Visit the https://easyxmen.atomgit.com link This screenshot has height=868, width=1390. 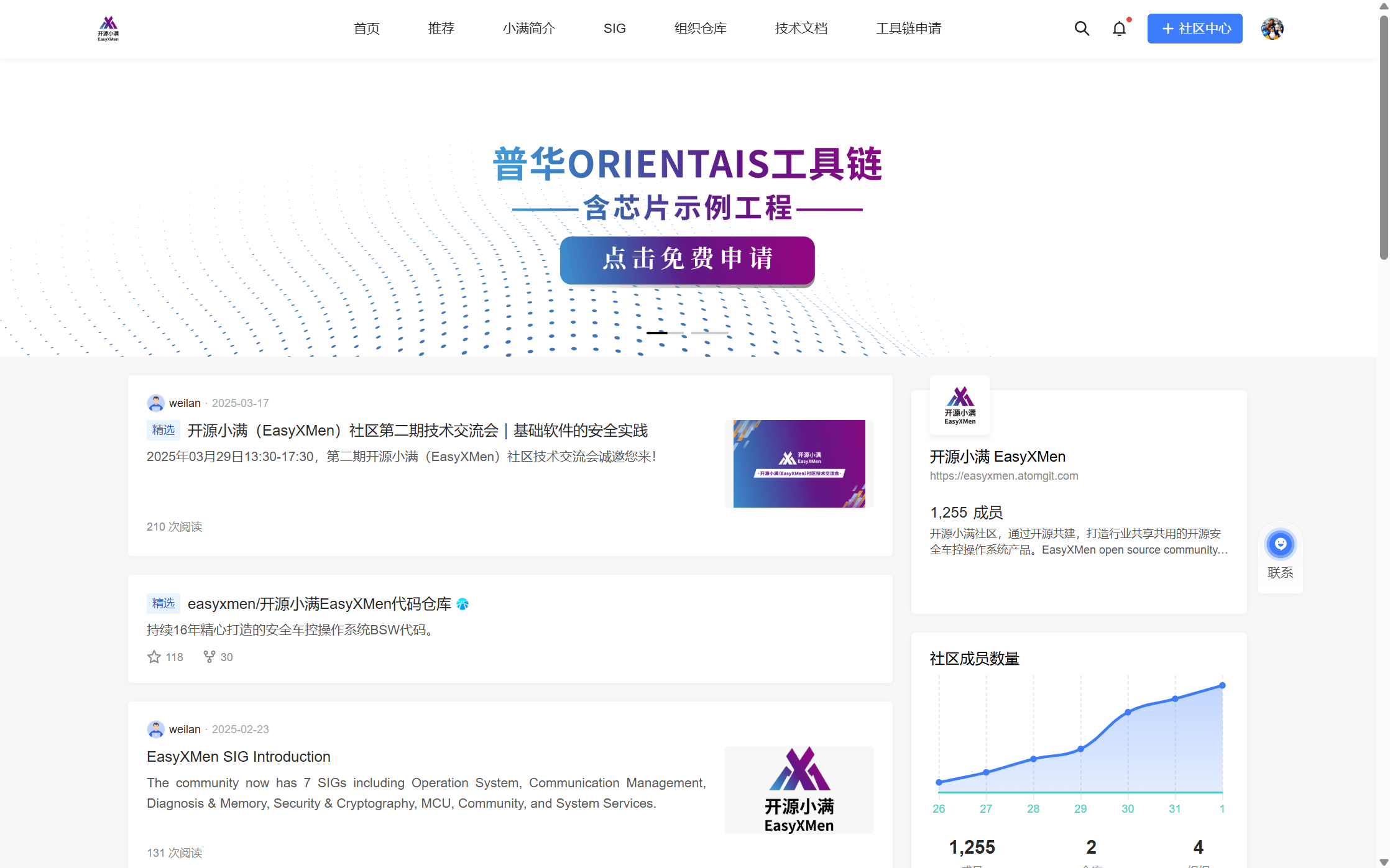coord(1004,476)
